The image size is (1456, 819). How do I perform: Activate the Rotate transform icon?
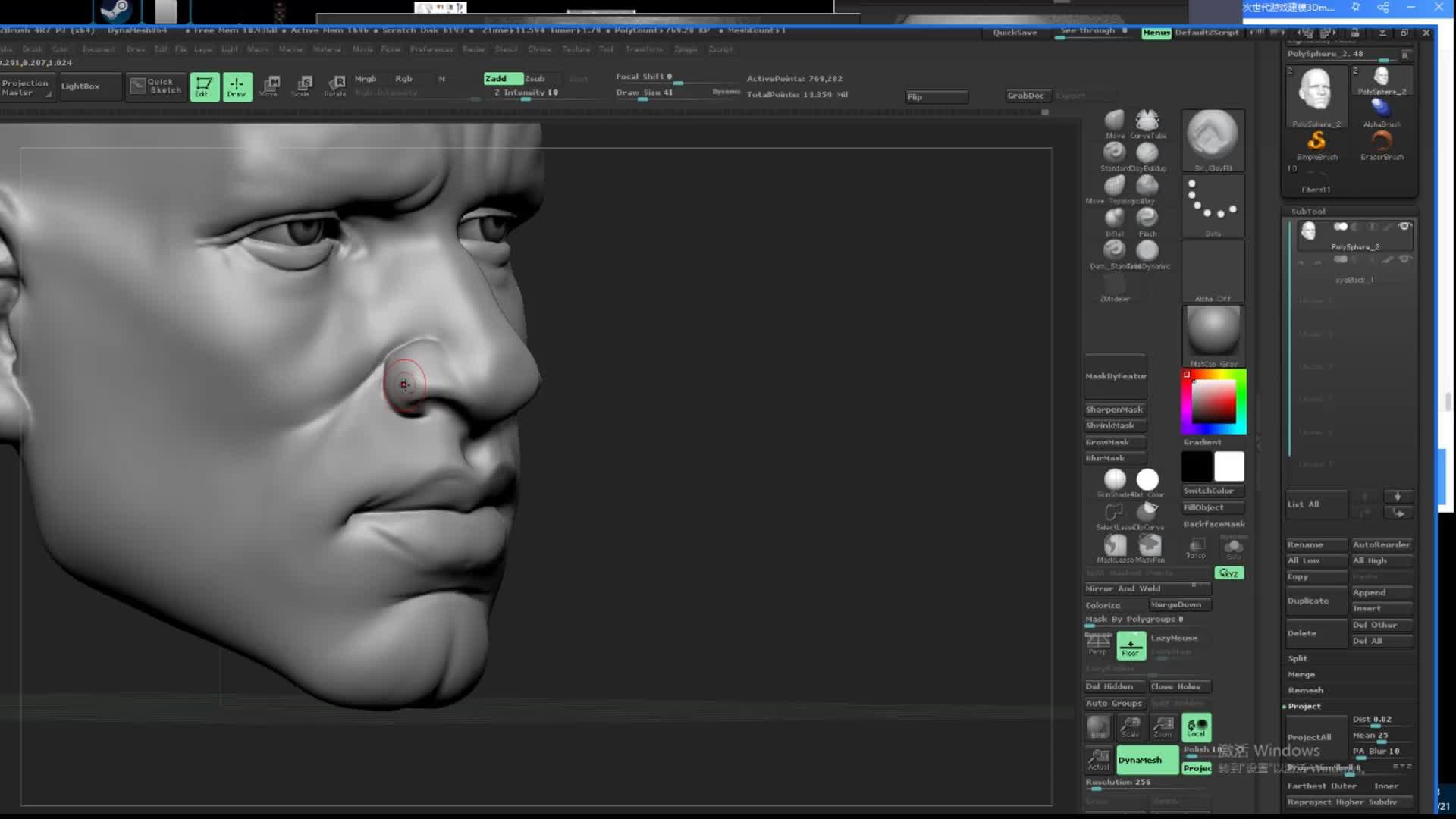pyautogui.click(x=334, y=86)
